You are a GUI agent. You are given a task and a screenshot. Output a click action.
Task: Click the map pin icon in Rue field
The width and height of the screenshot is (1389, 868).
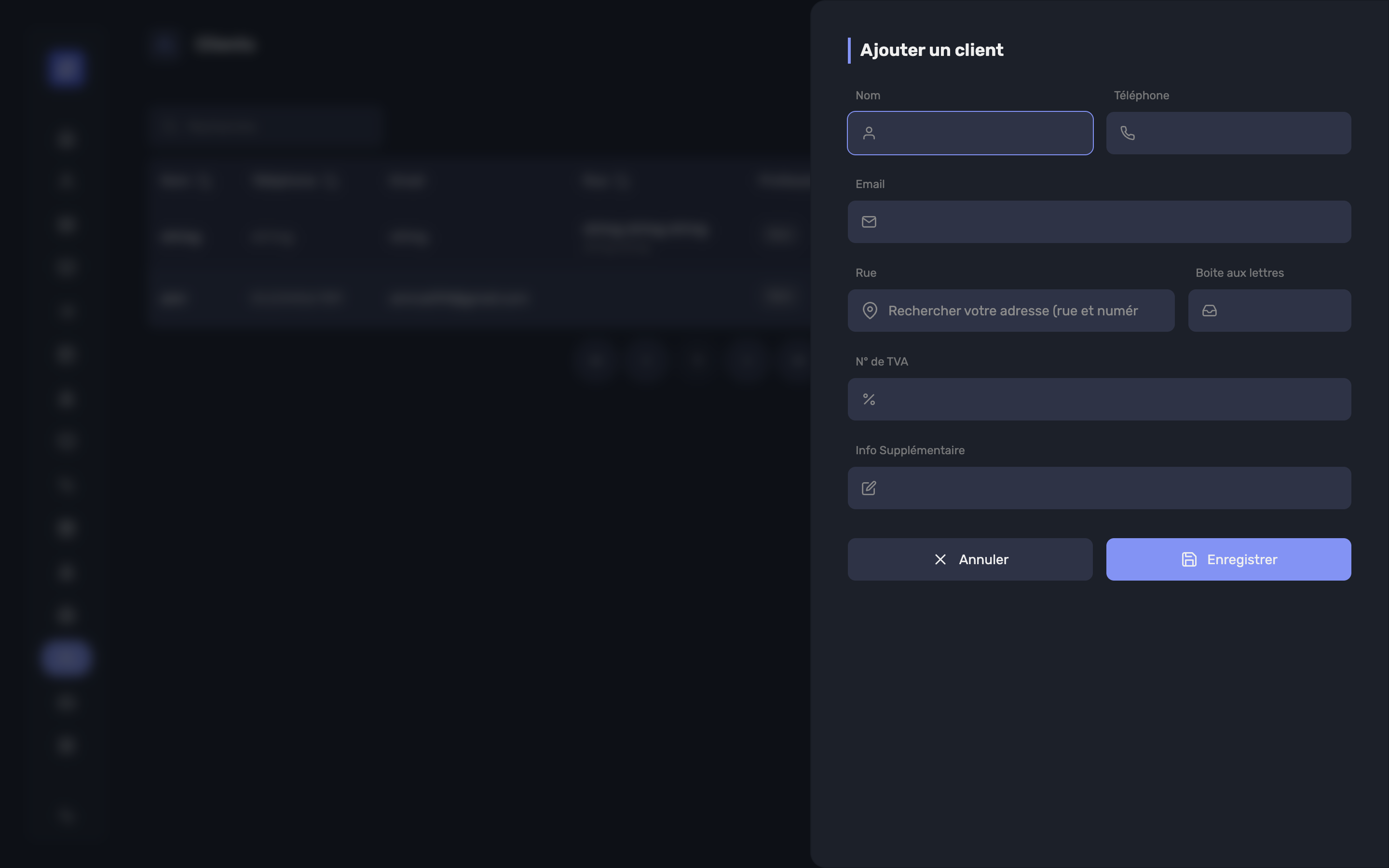click(870, 311)
